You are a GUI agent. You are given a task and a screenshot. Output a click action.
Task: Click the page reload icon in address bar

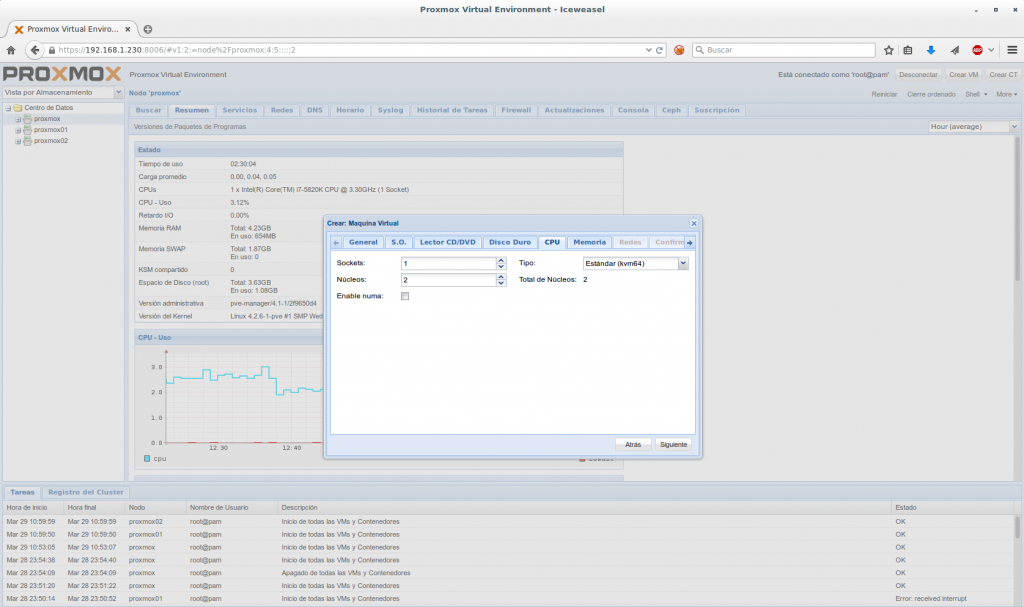[x=660, y=50]
